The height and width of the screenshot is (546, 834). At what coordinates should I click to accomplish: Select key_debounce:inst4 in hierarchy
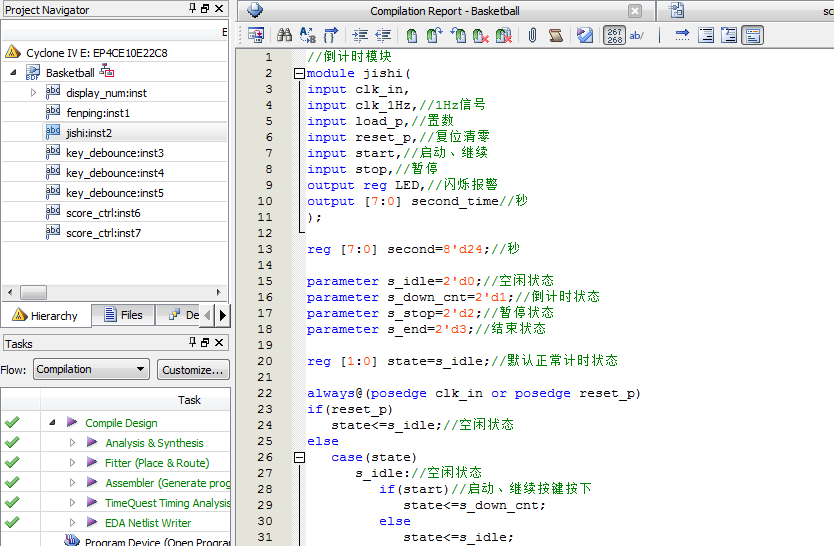(x=115, y=173)
